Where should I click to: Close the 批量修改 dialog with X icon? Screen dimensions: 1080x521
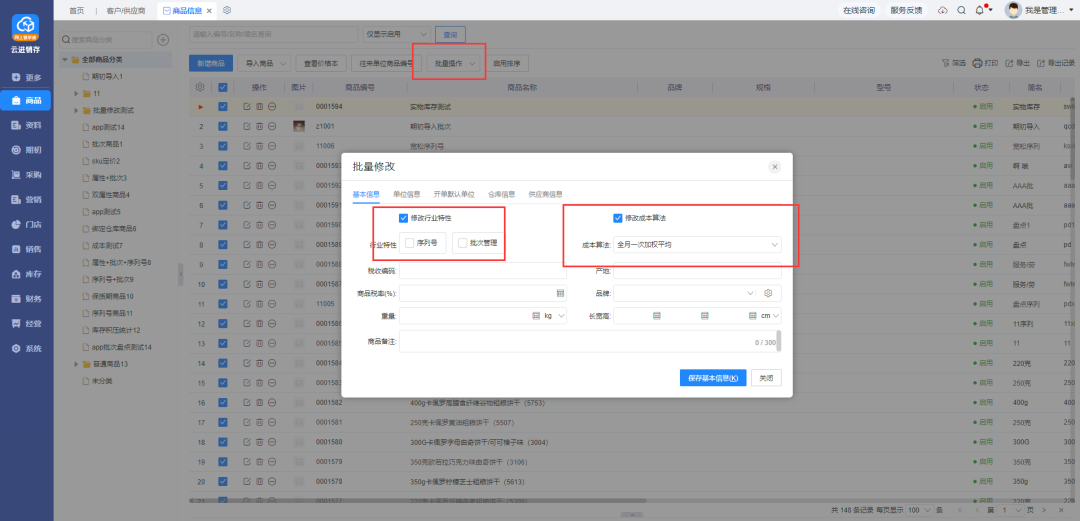pos(774,167)
